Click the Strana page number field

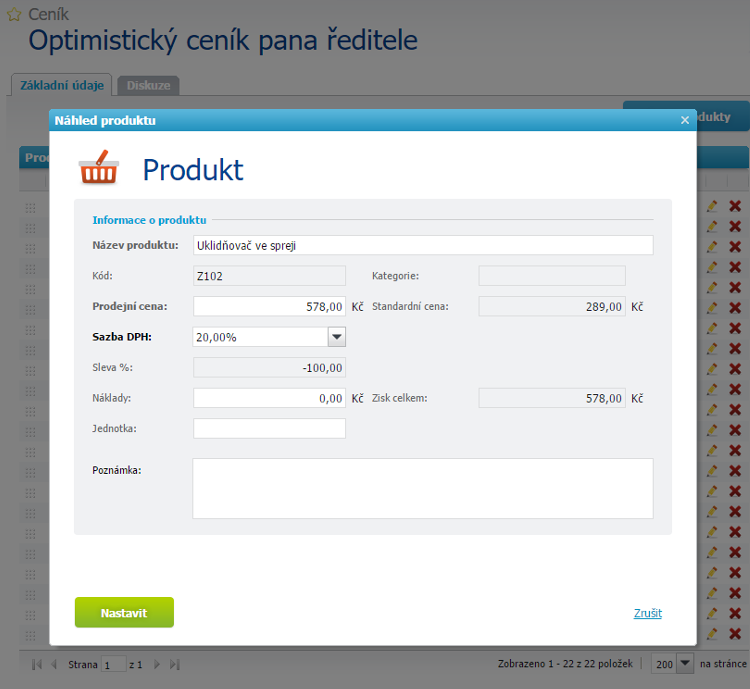(x=113, y=665)
